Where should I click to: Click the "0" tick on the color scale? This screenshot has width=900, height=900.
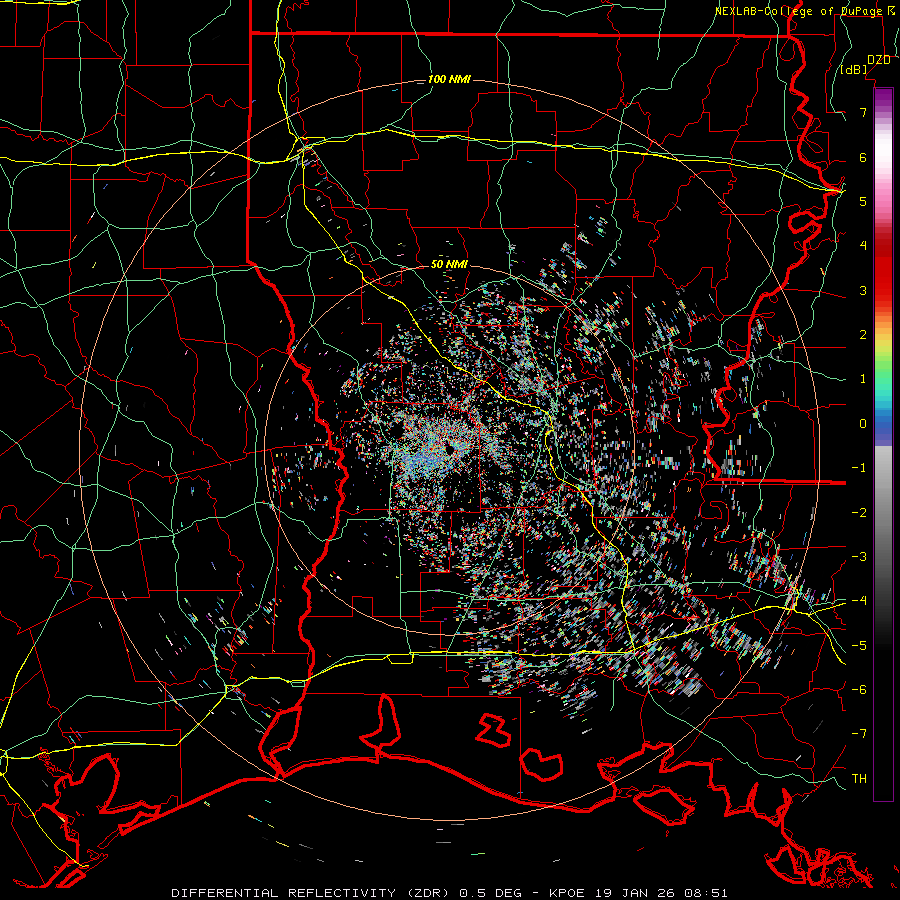coord(863,424)
